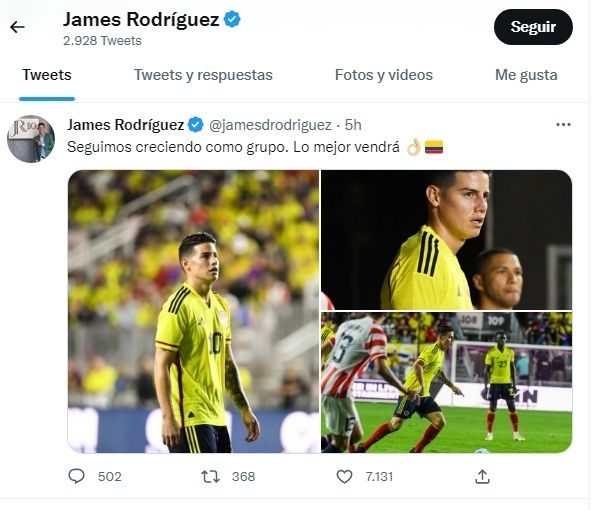
Task: Open James Rodríguez profile avatar
Action: tap(31, 139)
